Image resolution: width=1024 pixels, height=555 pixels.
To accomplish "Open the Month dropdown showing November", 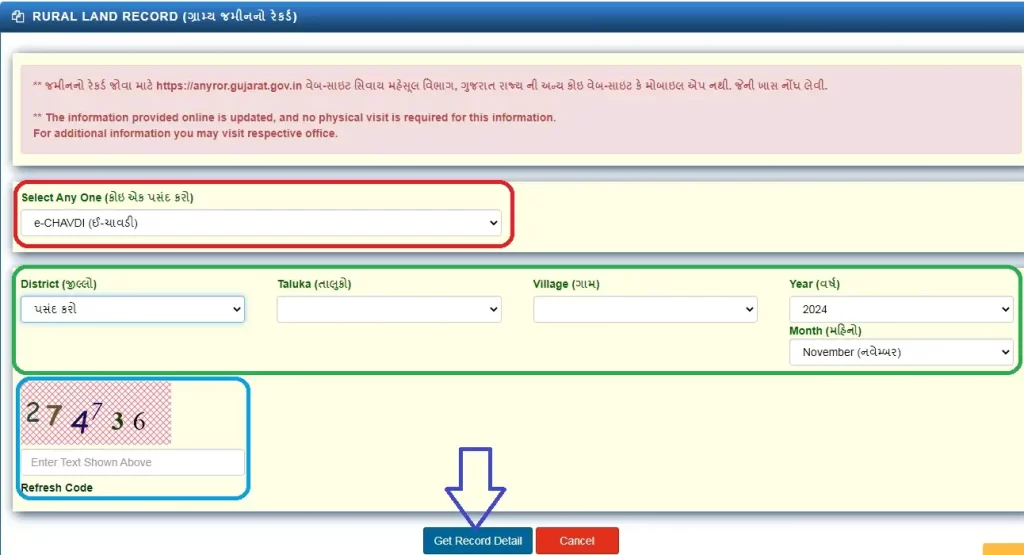I will click(901, 352).
